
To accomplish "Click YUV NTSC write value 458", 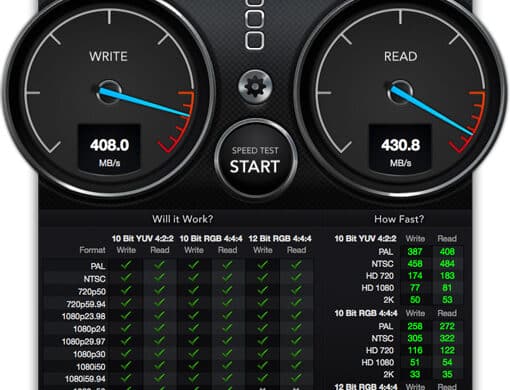I will pos(415,264).
